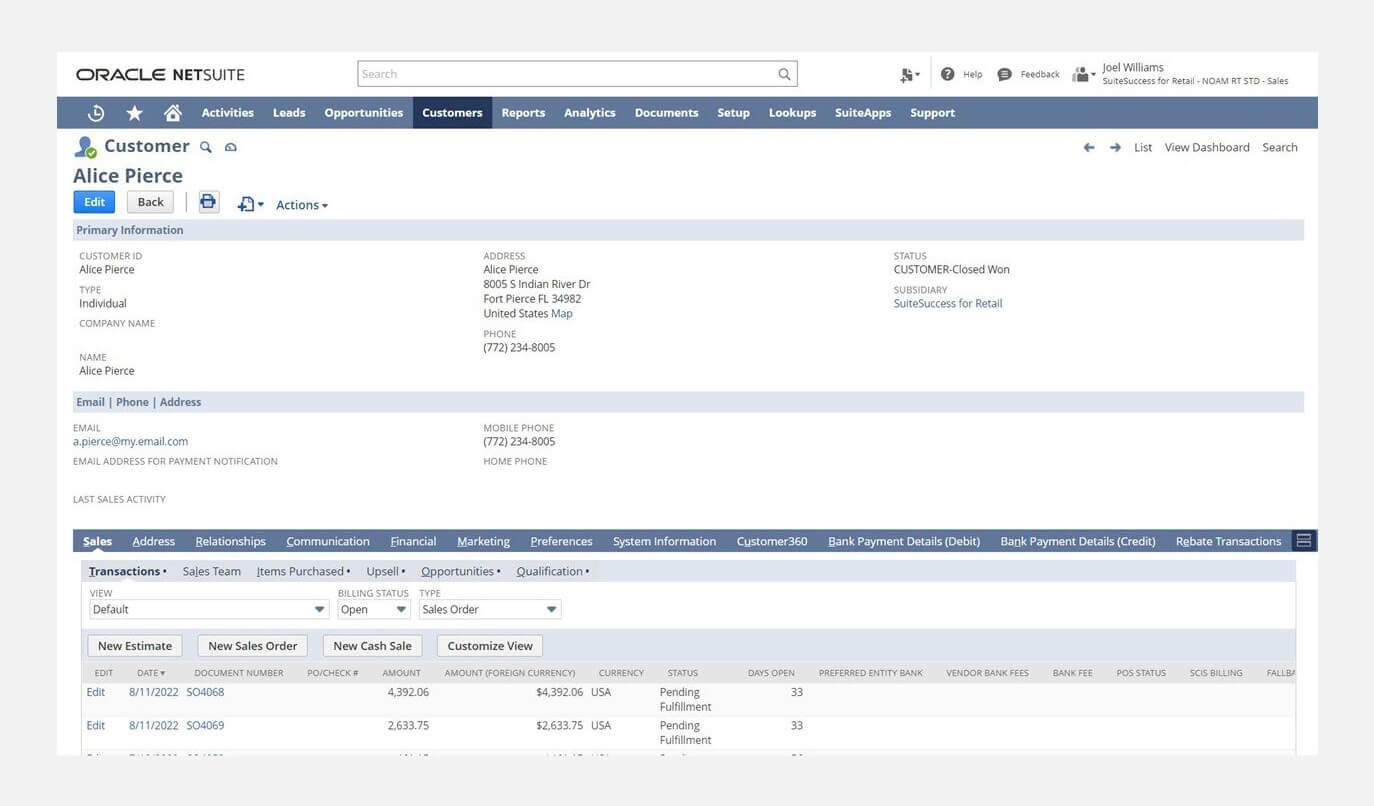Open sales order SO4068 link

[205, 692]
